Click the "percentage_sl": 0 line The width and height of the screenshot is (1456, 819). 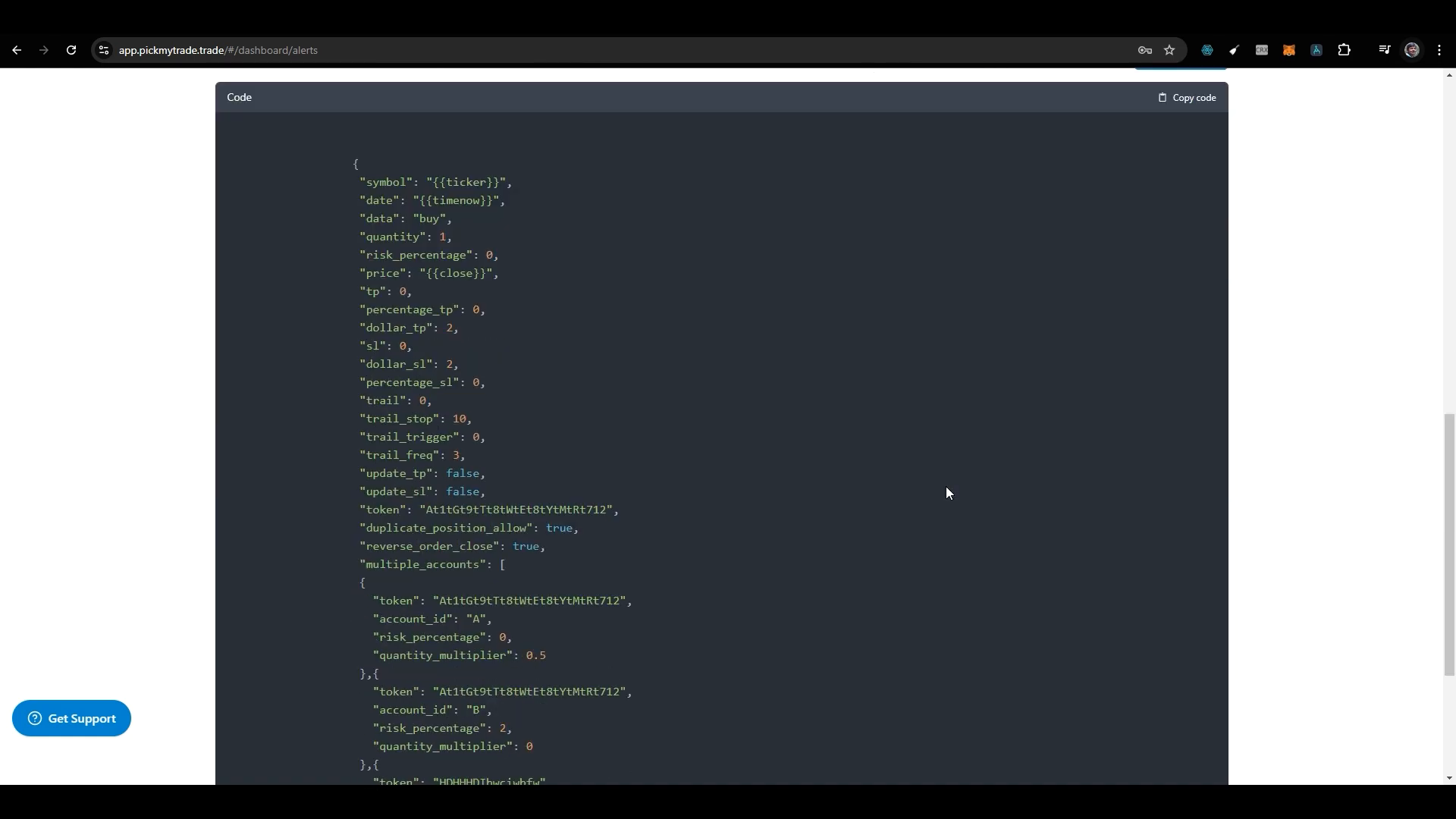coord(422,383)
